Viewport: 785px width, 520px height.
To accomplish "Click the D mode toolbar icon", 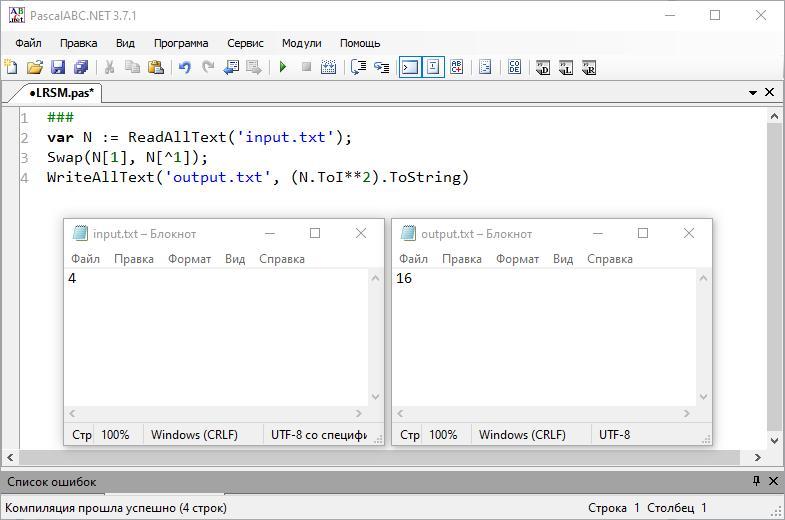I will point(543,67).
